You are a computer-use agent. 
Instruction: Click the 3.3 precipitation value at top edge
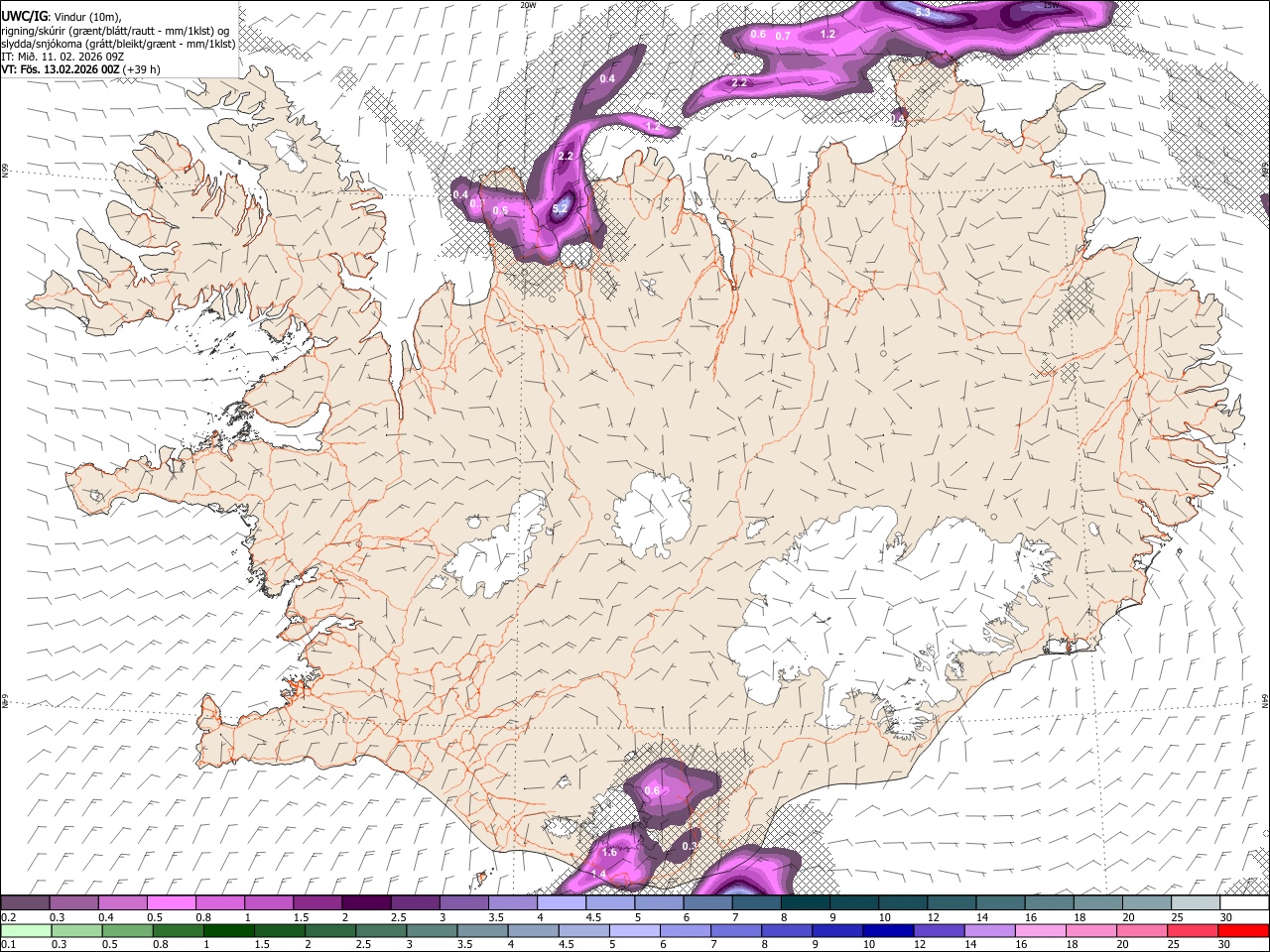click(x=923, y=12)
